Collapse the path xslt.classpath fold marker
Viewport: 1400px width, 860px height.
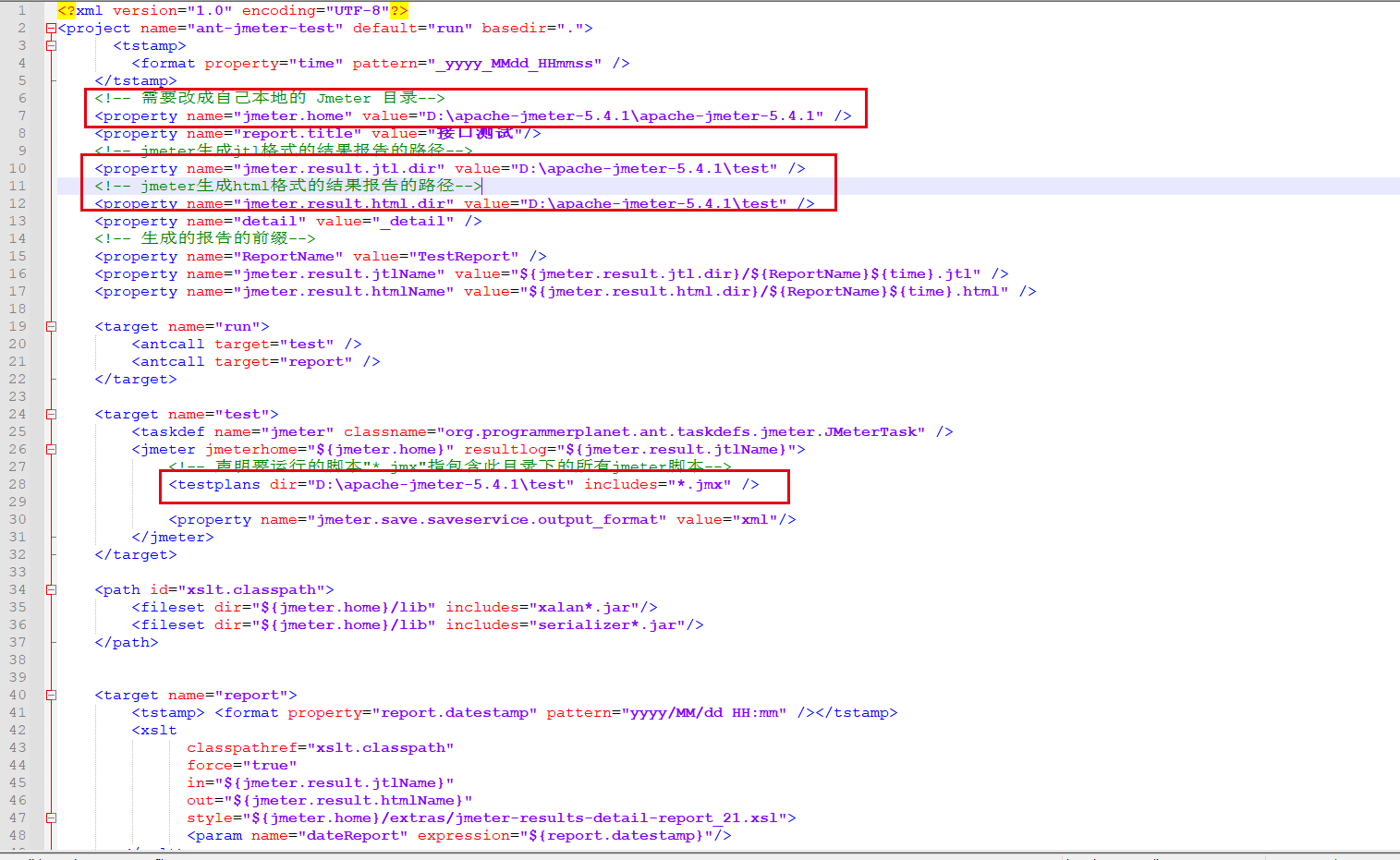[51, 589]
